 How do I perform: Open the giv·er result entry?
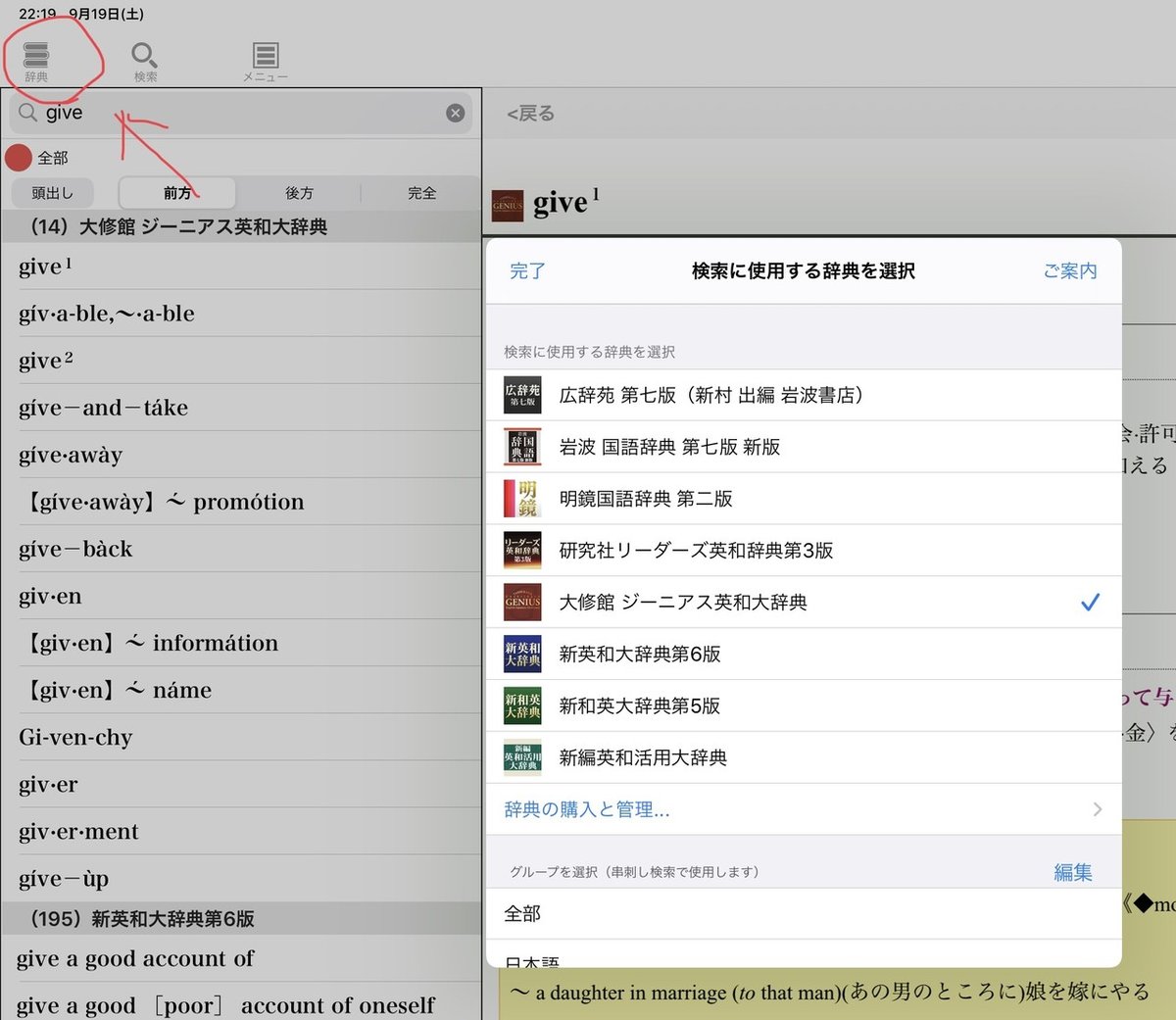click(x=241, y=784)
